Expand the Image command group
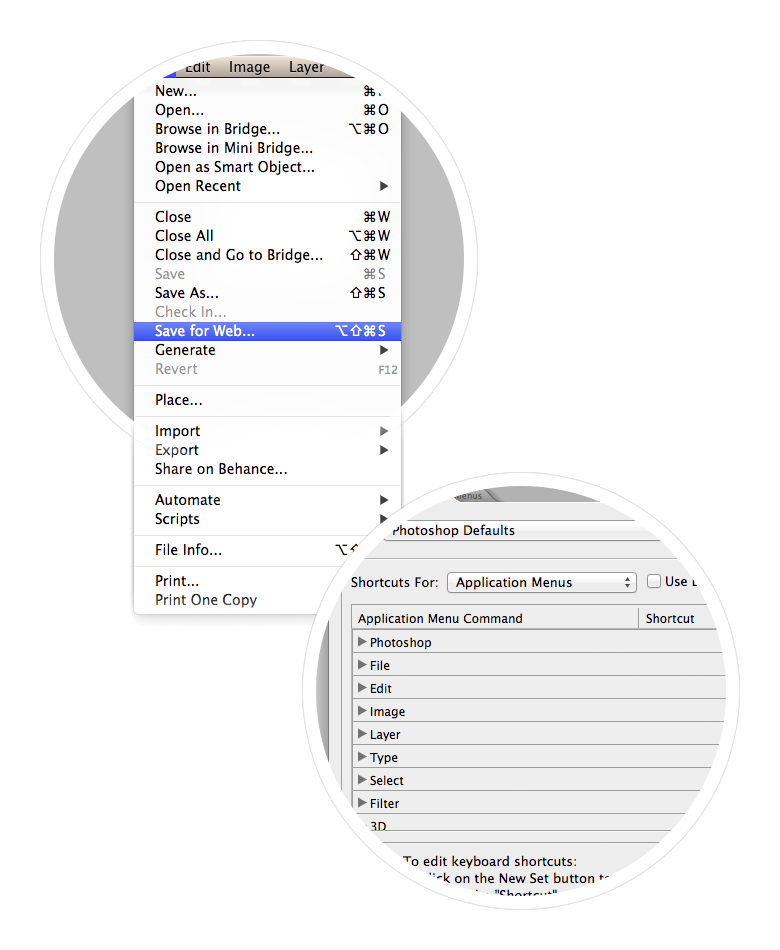Viewport: 780px width, 950px height. 362,711
